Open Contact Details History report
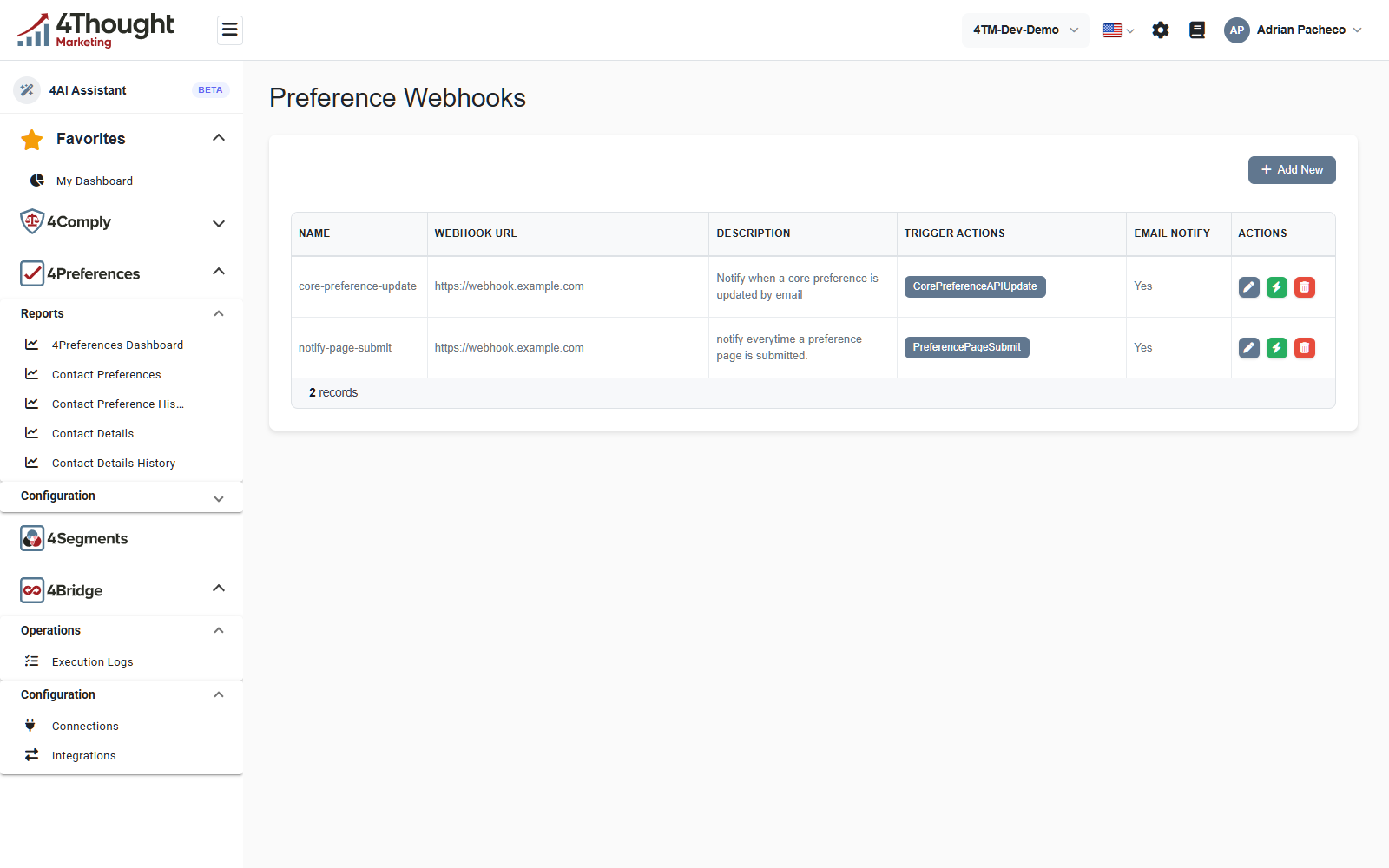This screenshot has width=1389, height=868. click(x=114, y=463)
